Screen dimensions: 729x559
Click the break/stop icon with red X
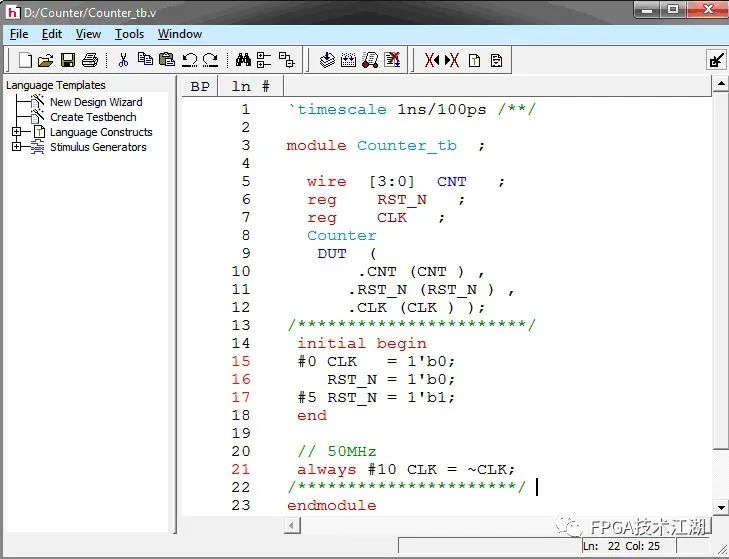tap(392, 60)
